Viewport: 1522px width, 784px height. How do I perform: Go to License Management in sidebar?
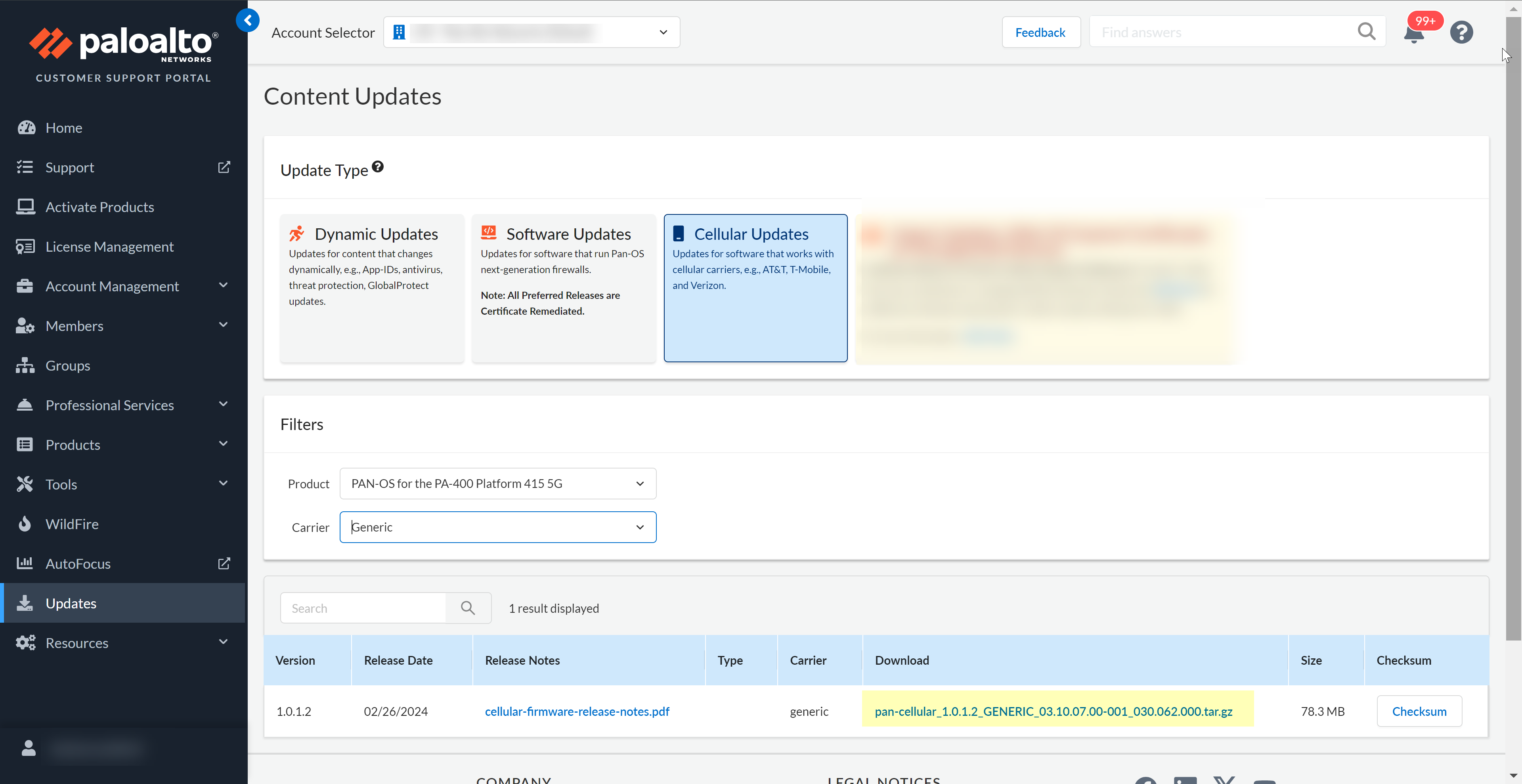pos(109,247)
